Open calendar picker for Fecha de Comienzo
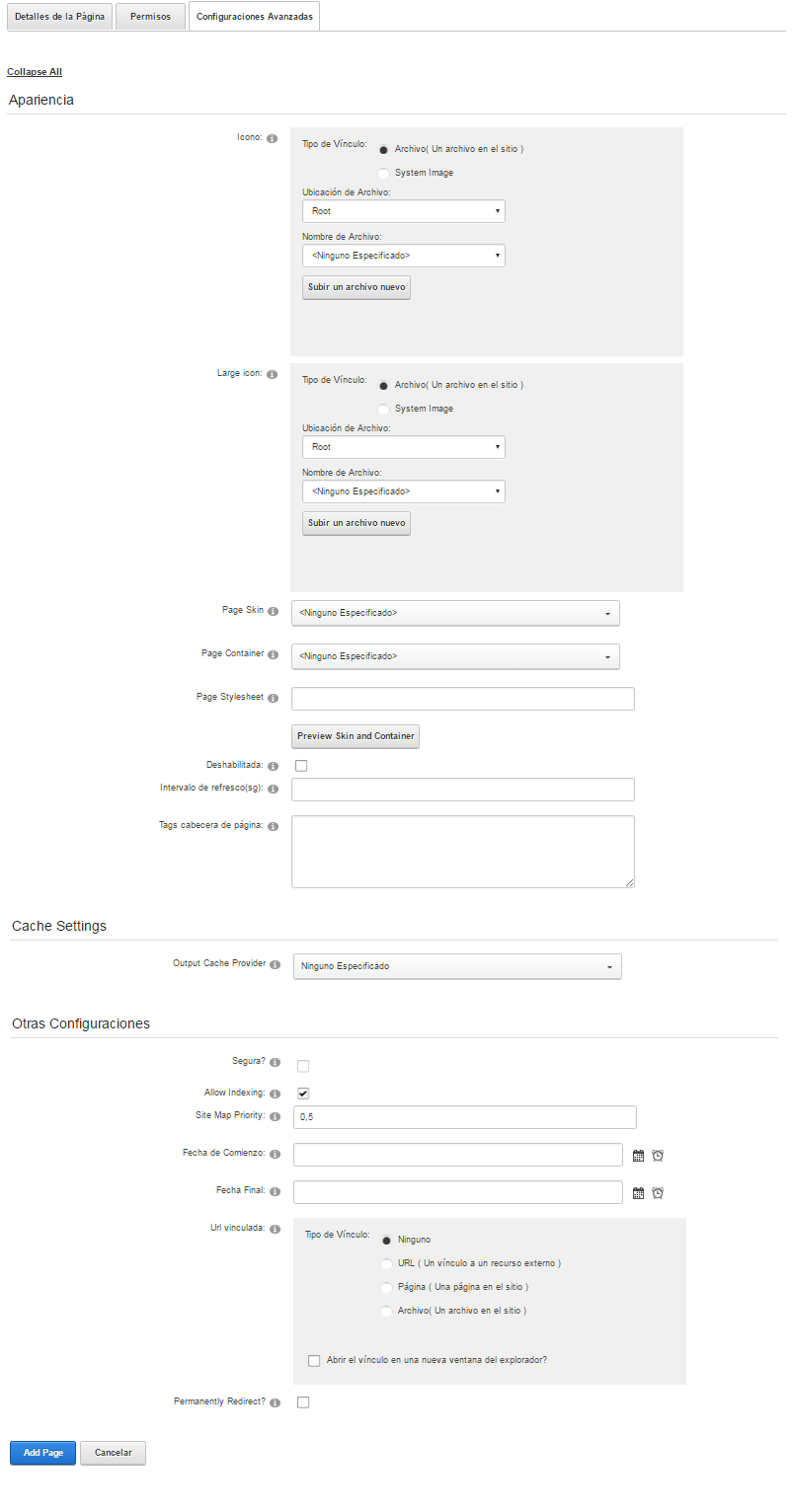This screenshot has width=794, height=1512. coord(638,1156)
